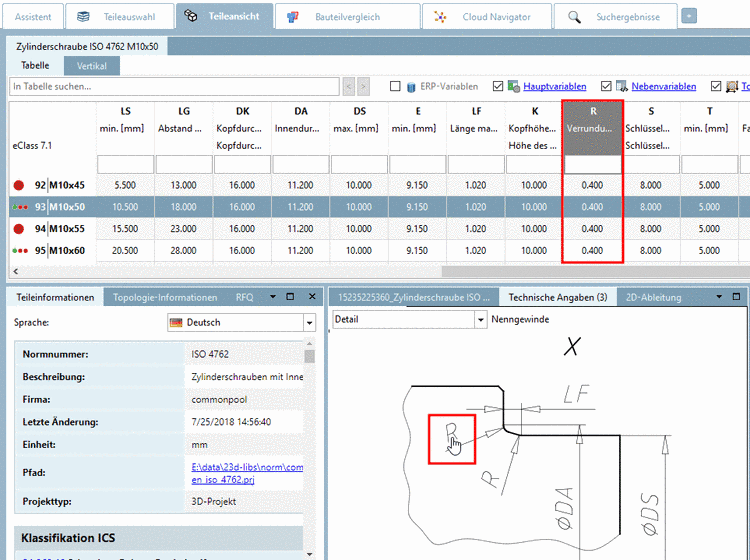The height and width of the screenshot is (560, 750).
Task: Click the German flag icon
Action: pyautogui.click(x=176, y=322)
